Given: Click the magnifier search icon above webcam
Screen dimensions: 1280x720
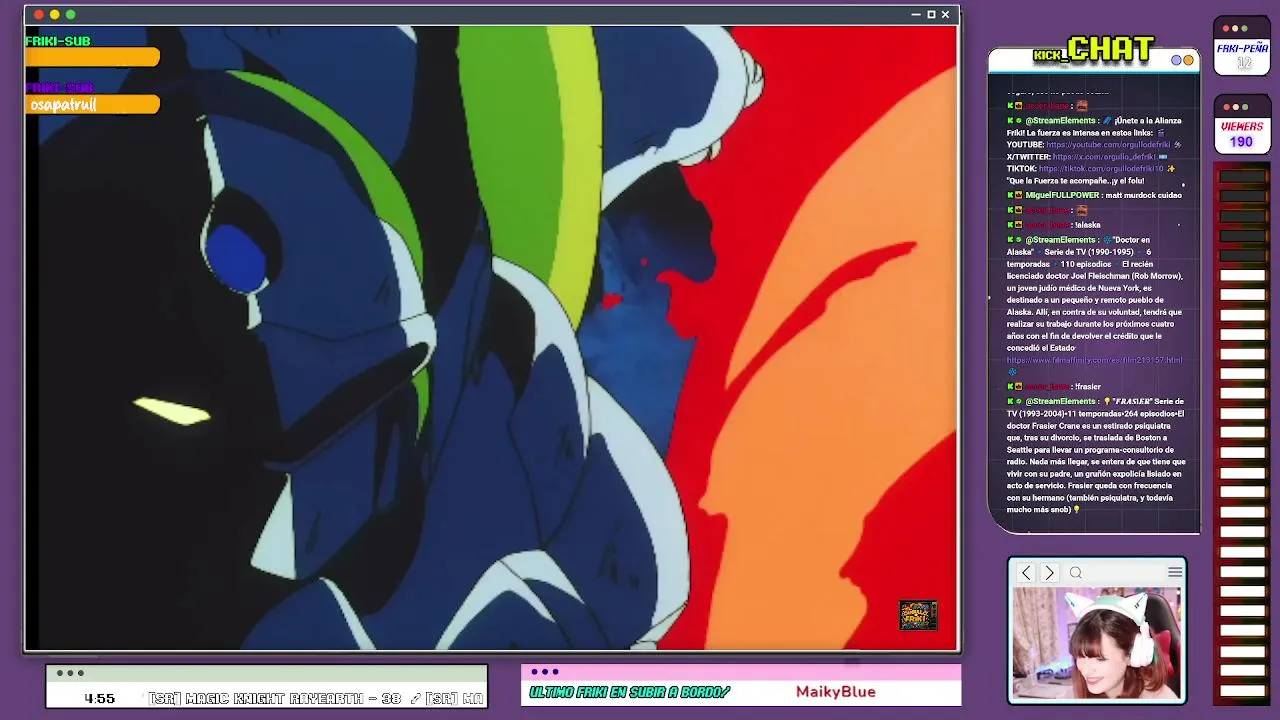Looking at the screenshot, I should [x=1076, y=573].
